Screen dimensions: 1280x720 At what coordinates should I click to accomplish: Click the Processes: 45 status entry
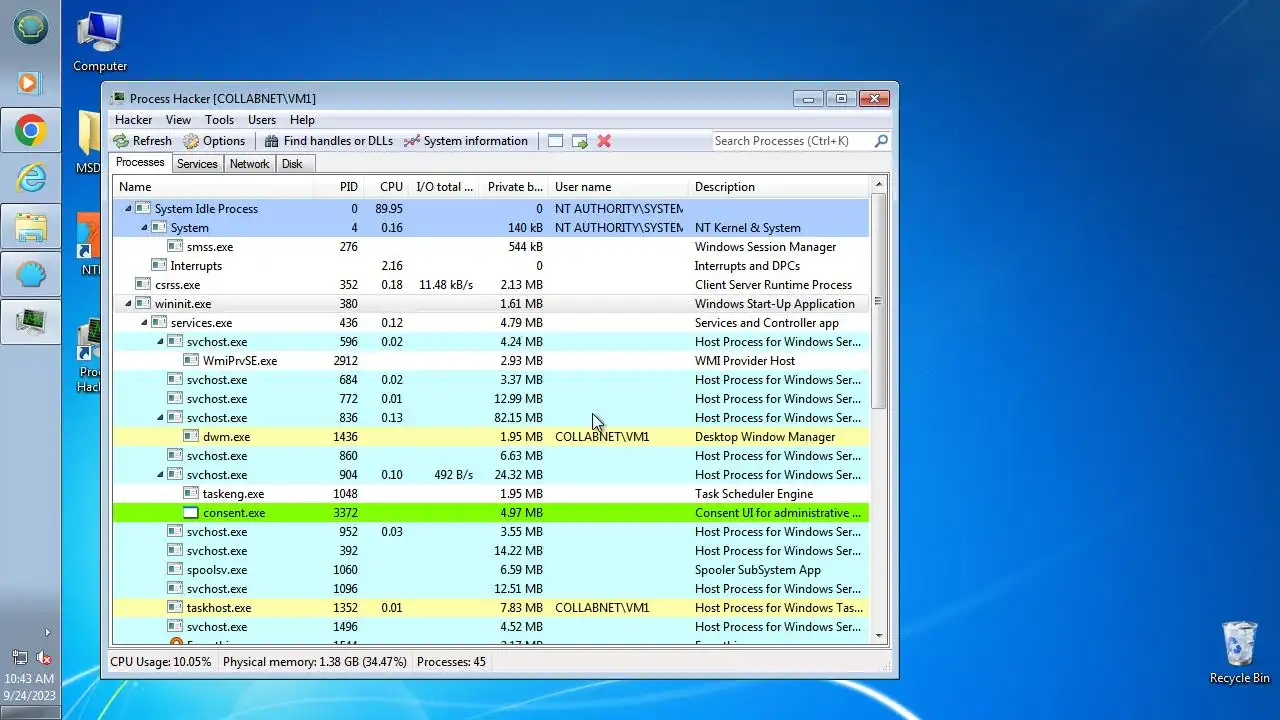(x=451, y=662)
